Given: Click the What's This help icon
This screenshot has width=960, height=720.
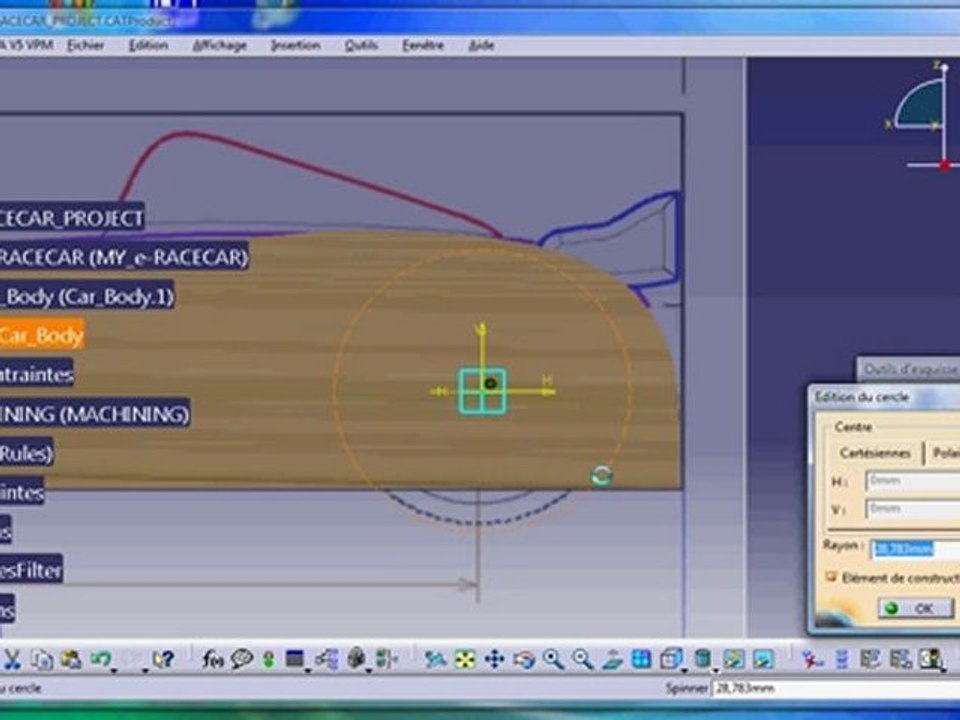Looking at the screenshot, I should click(x=163, y=660).
